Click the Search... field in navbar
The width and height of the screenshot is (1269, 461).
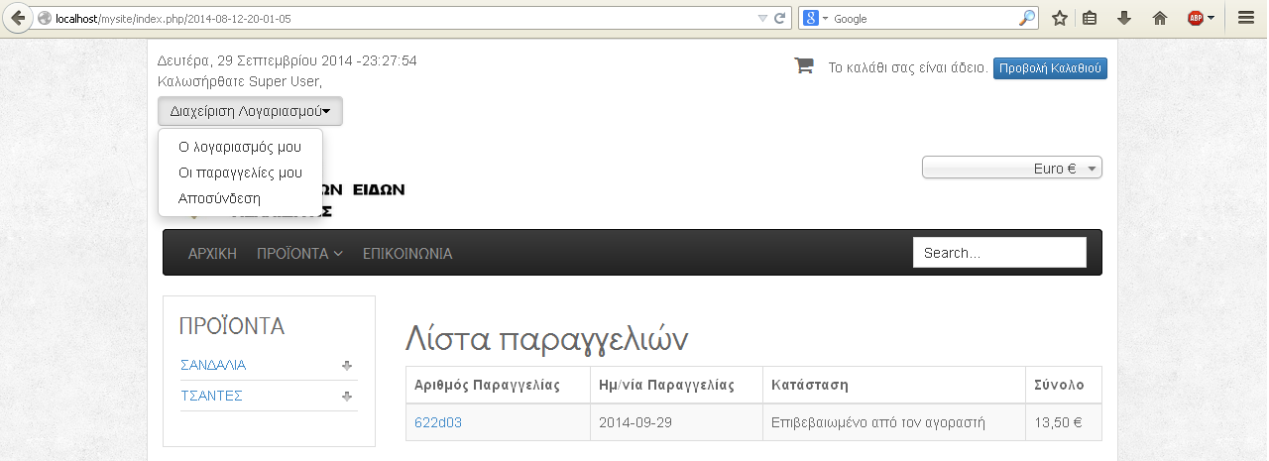coord(1000,253)
